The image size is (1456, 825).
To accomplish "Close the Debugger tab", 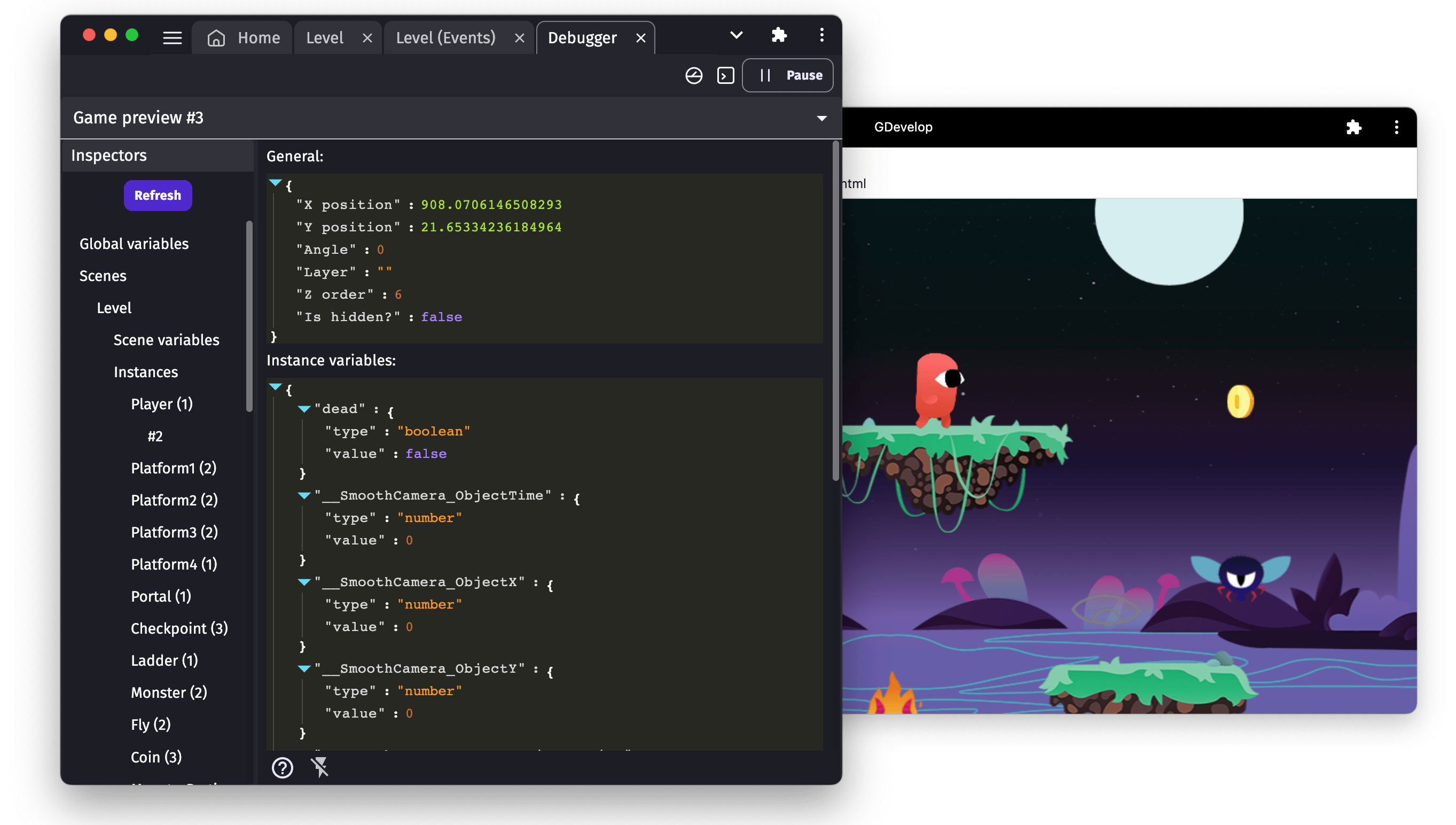I will 640,38.
